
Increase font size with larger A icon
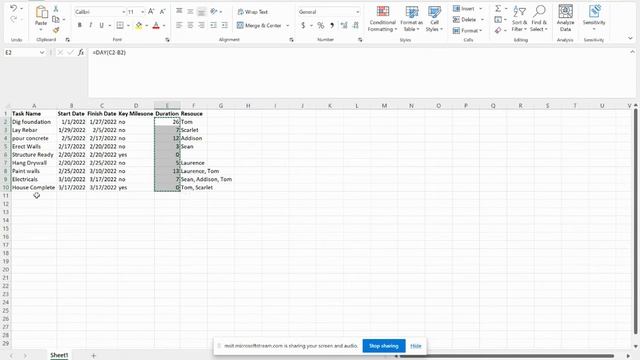(151, 12)
